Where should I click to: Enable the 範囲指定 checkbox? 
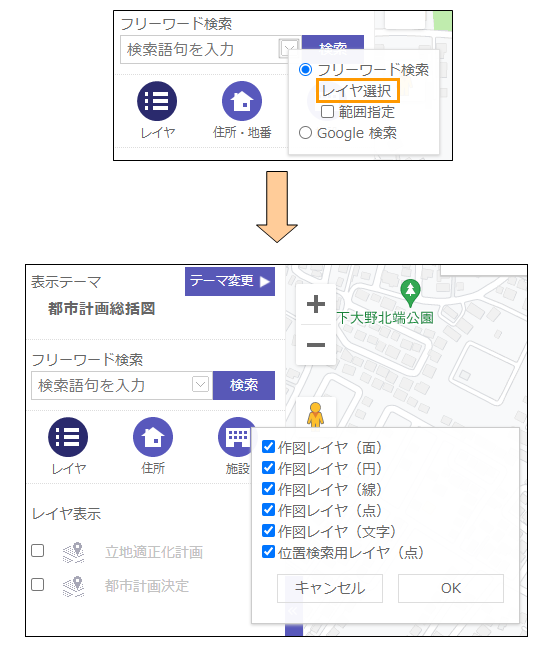click(327, 111)
